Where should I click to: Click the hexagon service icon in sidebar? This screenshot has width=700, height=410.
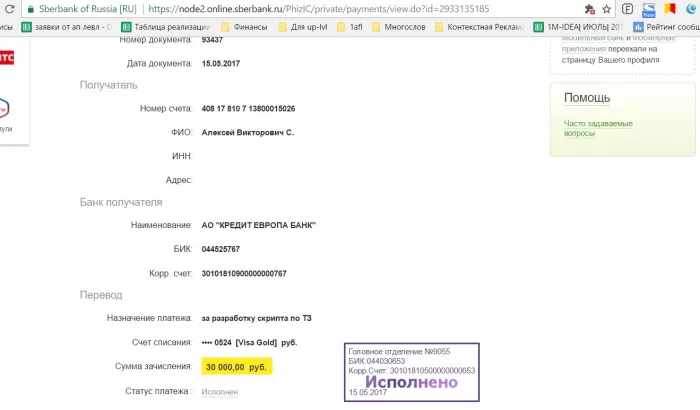click(4, 108)
